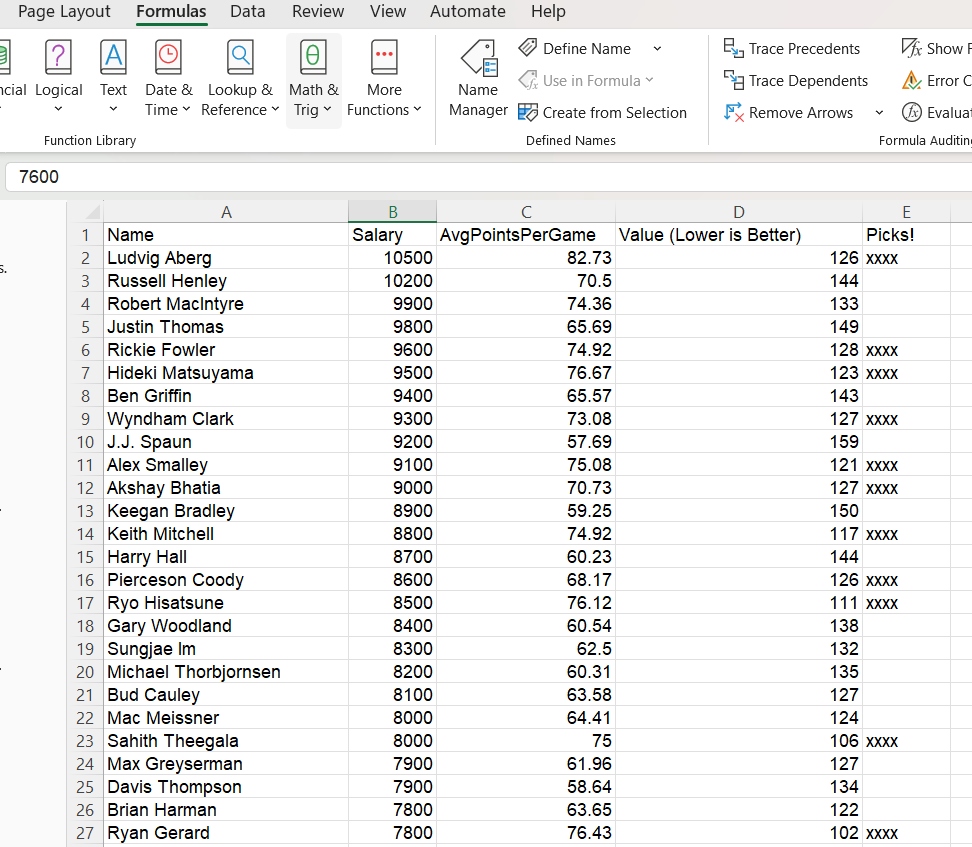Click value cell 150 for Keegan Bradley

[738, 511]
